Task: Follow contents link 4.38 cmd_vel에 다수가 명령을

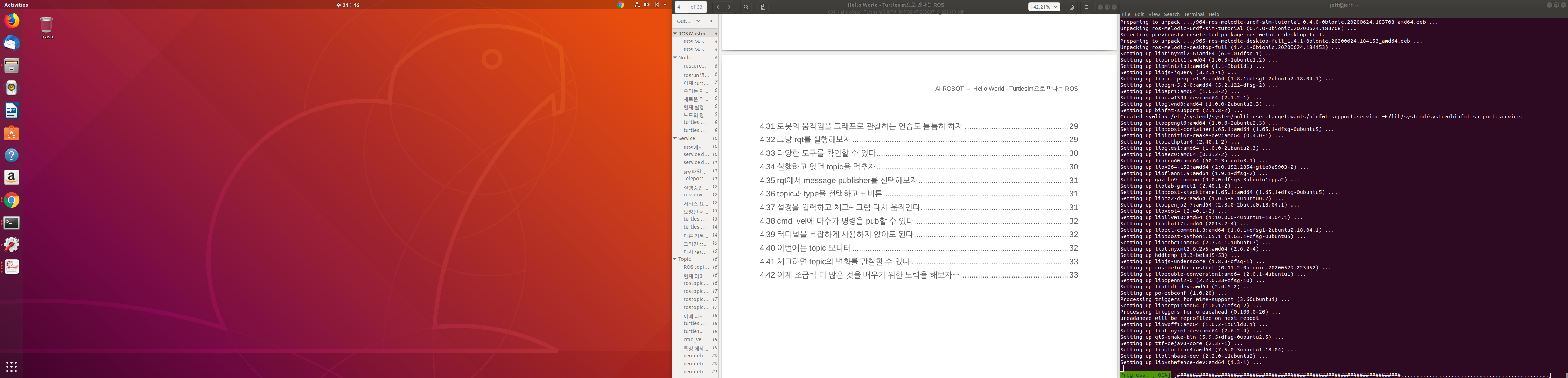Action: tap(918, 221)
